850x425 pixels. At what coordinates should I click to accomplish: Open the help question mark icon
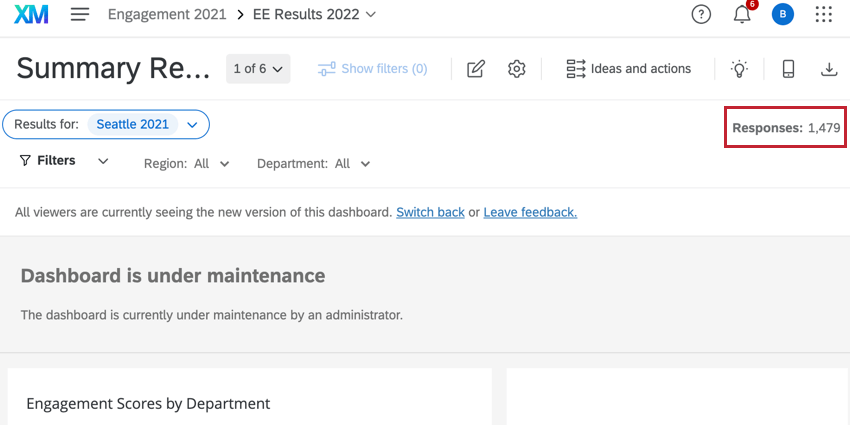coord(701,15)
